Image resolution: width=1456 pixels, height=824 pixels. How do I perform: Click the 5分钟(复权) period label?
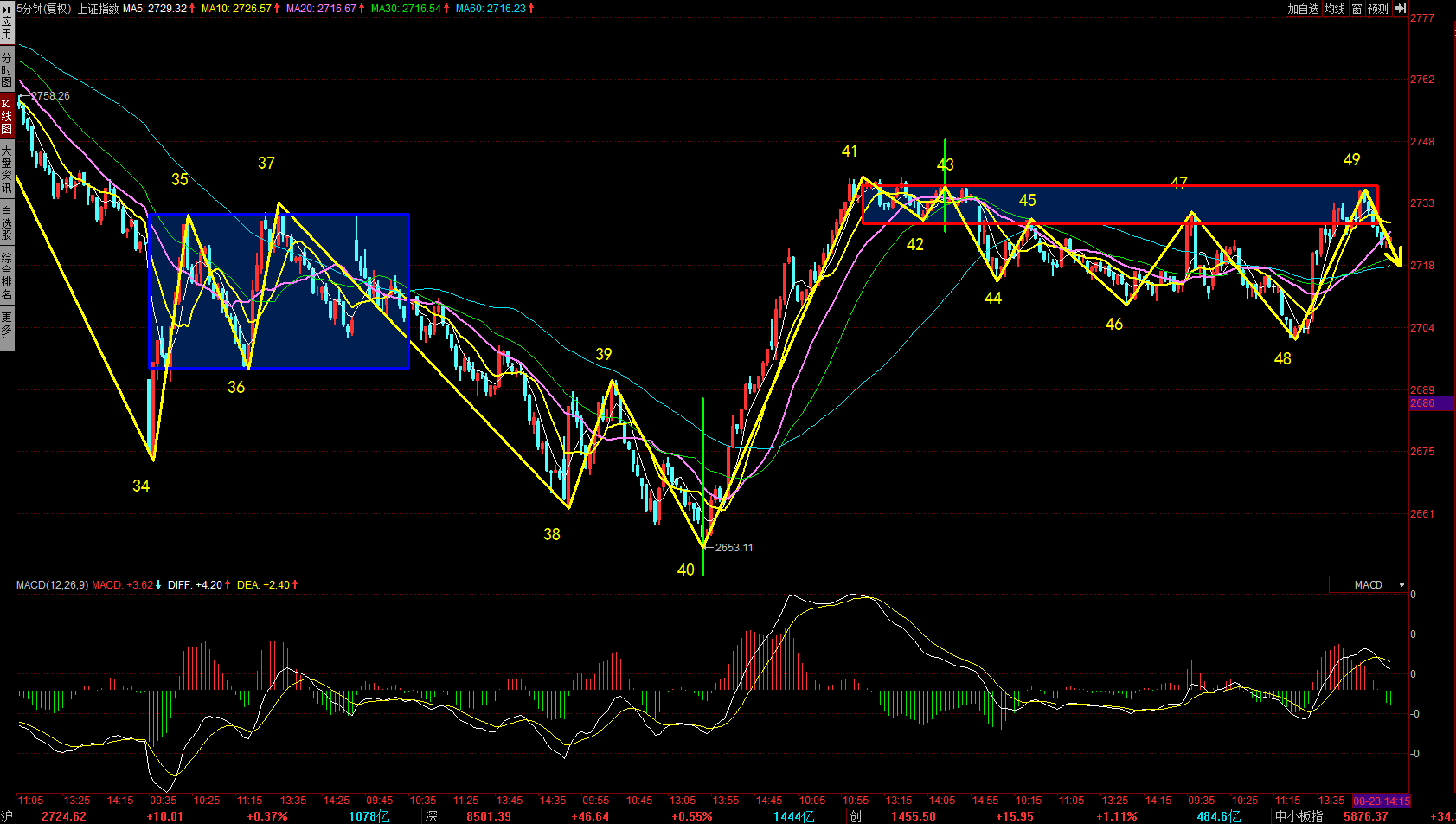(44, 9)
